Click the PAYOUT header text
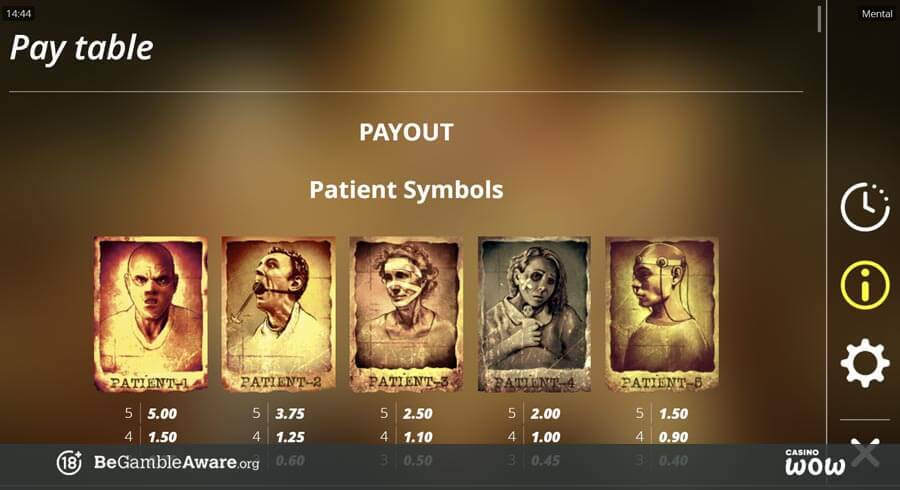The height and width of the screenshot is (490, 900). coord(406,133)
